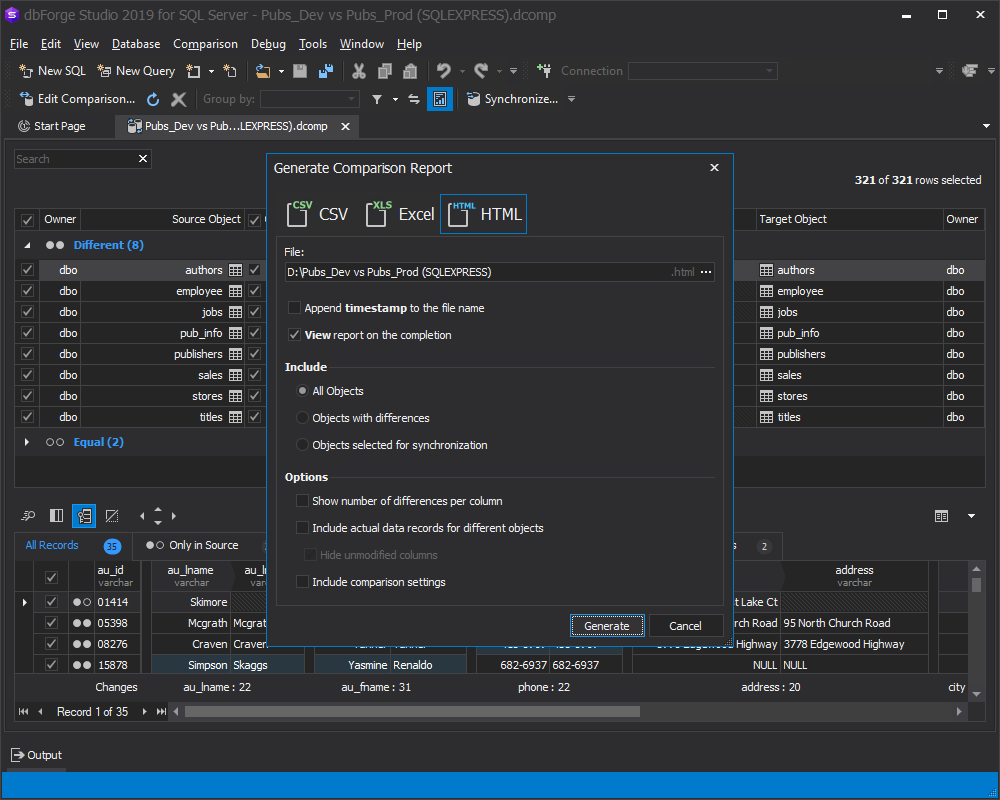Screen dimensions: 1000x800
Task: Expand the Equal (2) group
Action: pos(27,442)
